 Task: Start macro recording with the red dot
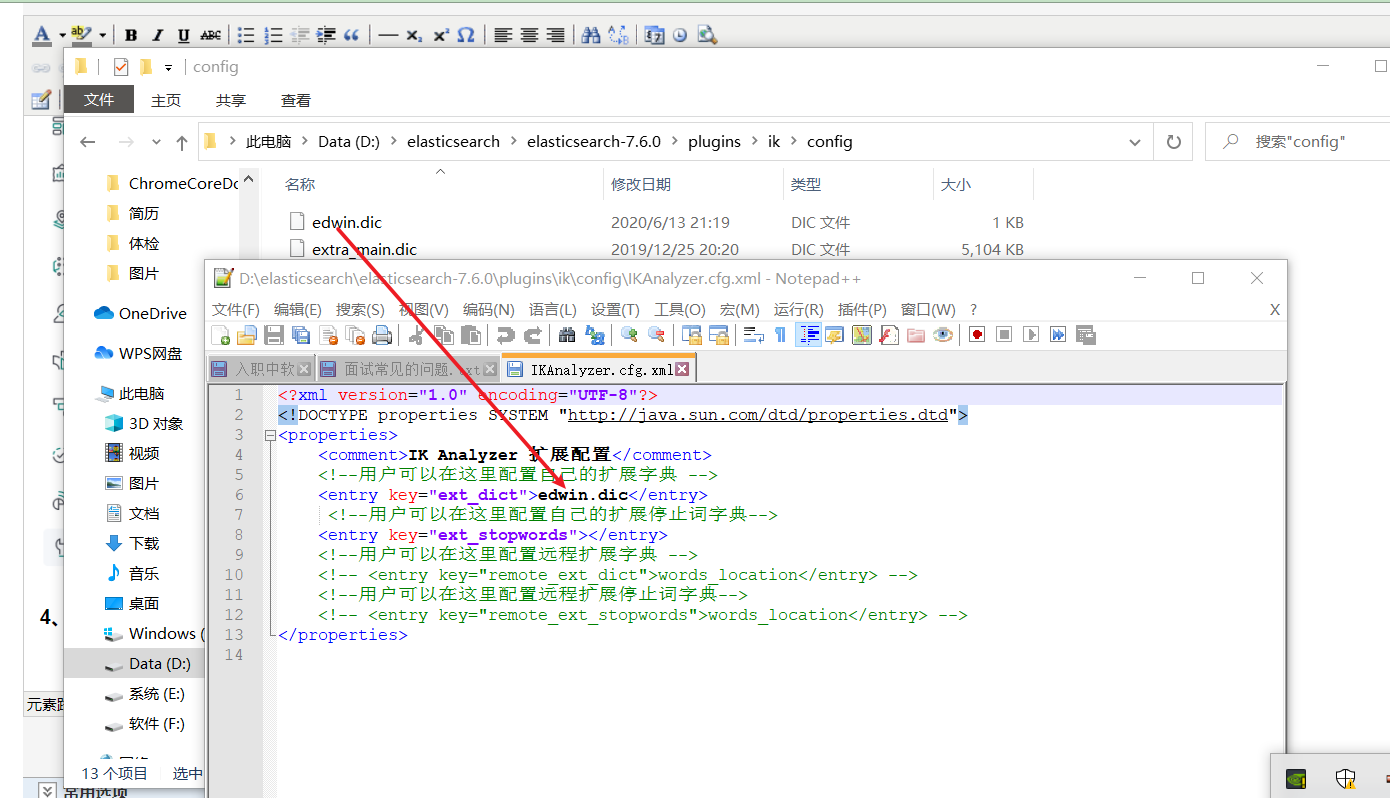[x=977, y=335]
